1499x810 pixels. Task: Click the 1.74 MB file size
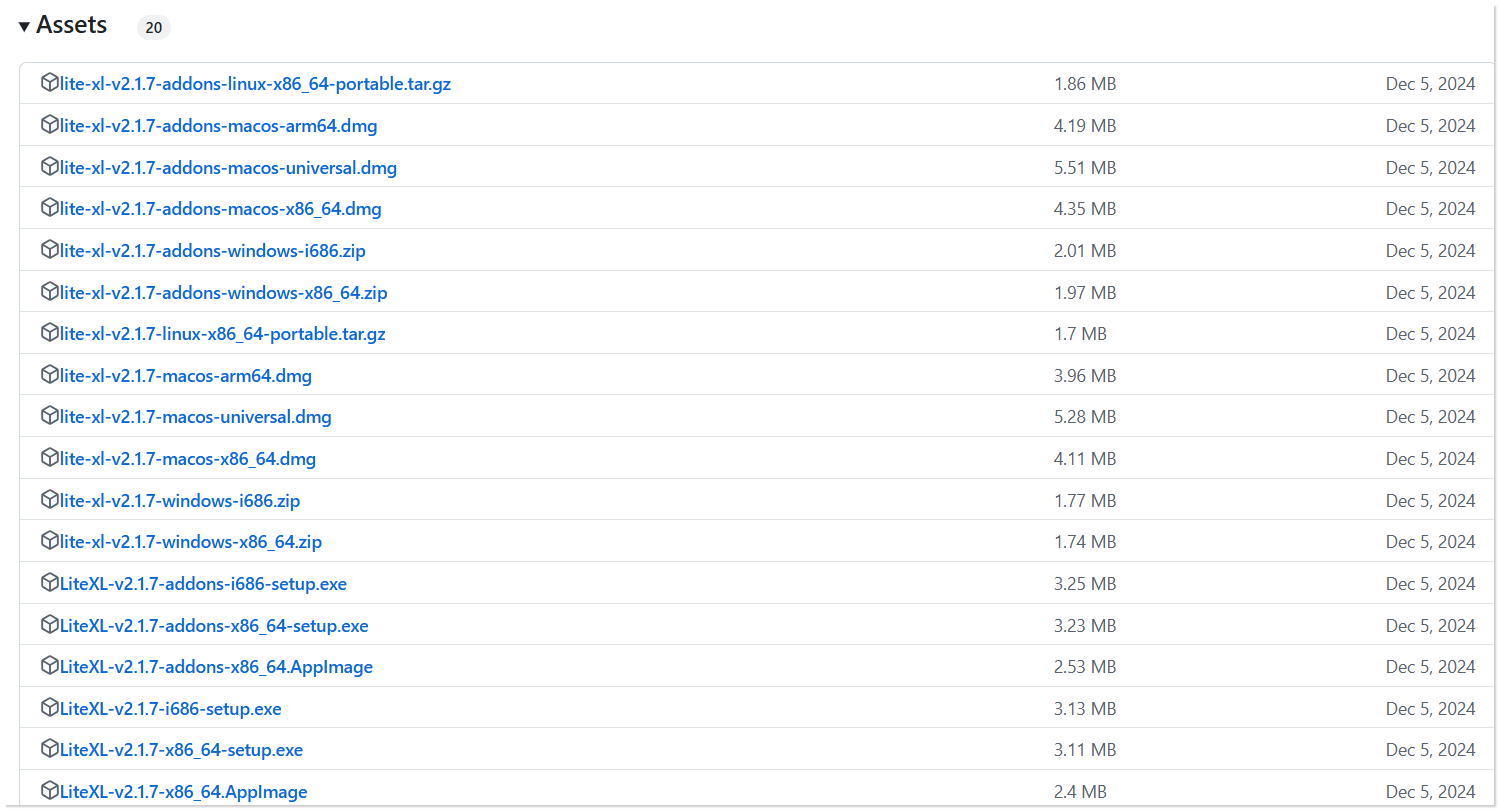coord(1085,542)
